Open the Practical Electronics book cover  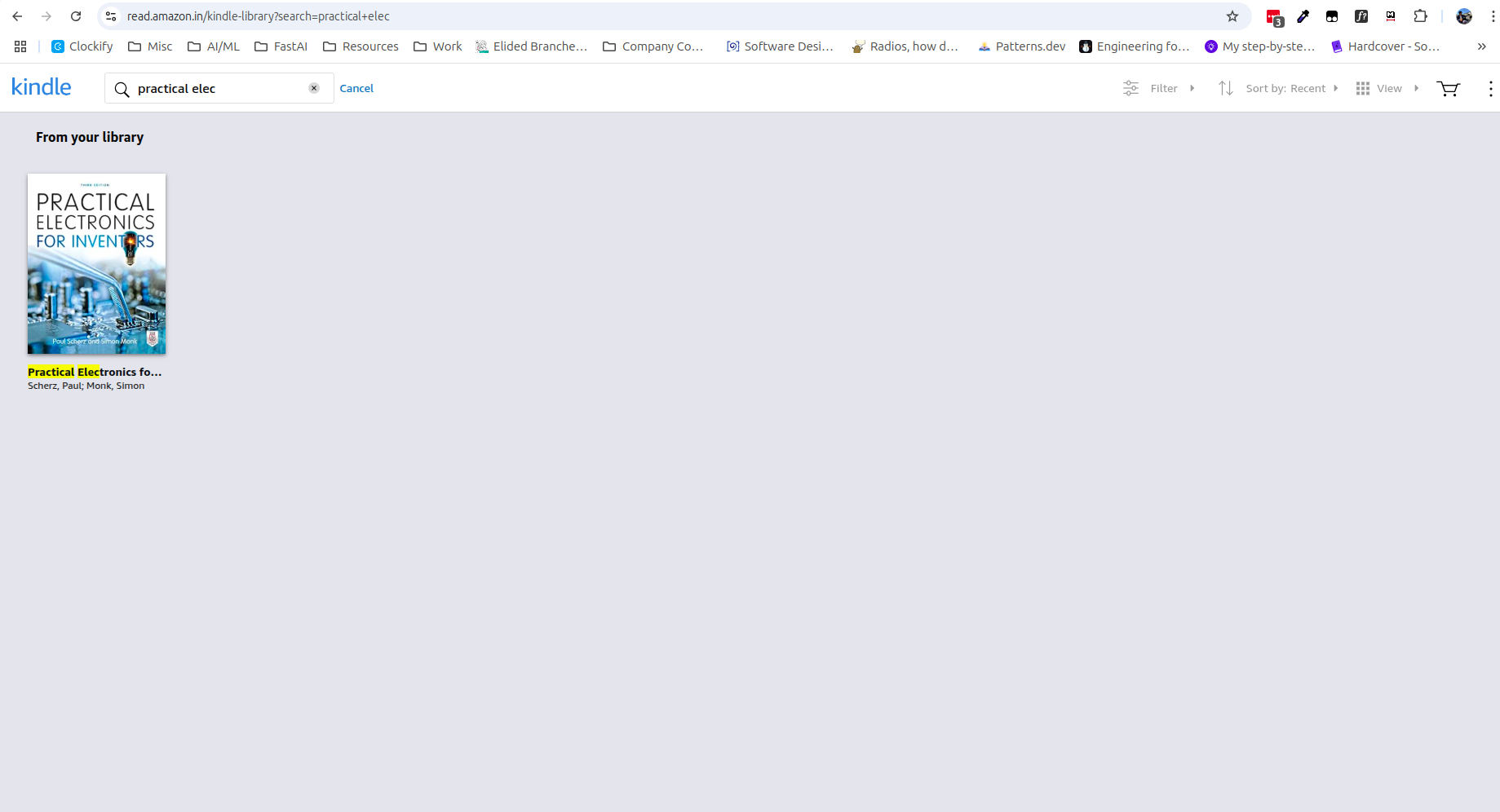[x=96, y=263]
